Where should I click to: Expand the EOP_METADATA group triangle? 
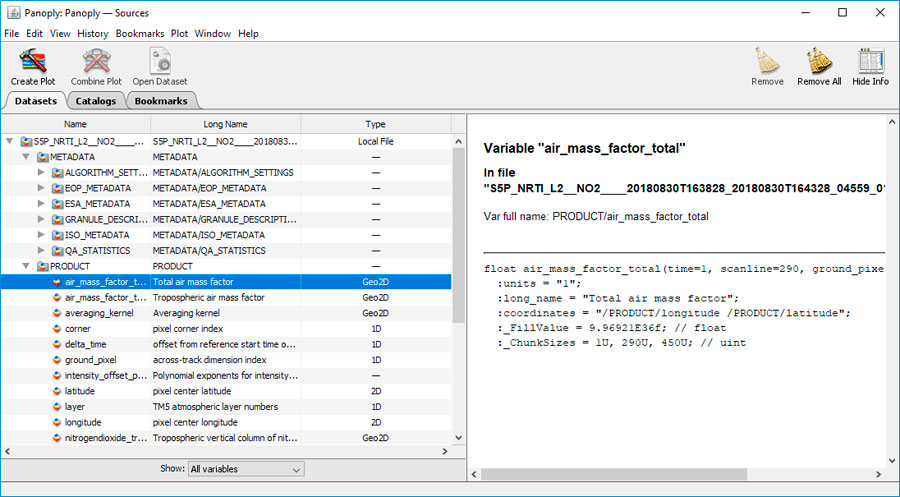point(41,188)
